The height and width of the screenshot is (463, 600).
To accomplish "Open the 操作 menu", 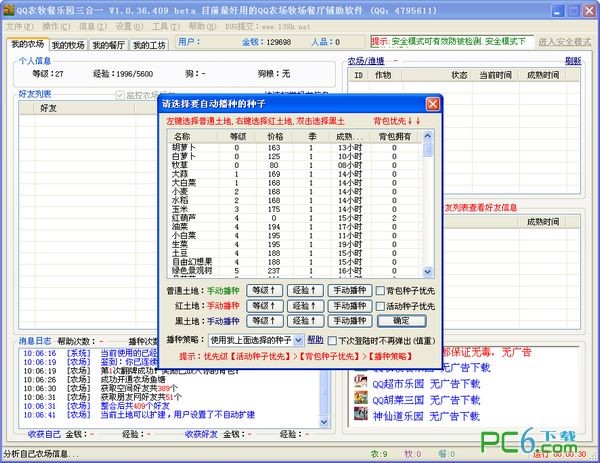I will pyautogui.click(x=56, y=26).
